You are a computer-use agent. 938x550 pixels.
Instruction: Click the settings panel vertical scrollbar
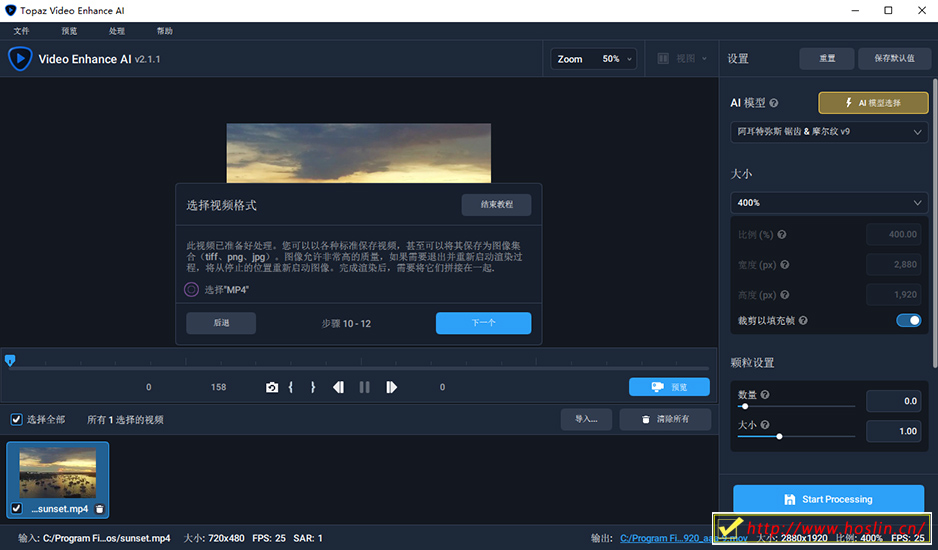click(x=934, y=223)
